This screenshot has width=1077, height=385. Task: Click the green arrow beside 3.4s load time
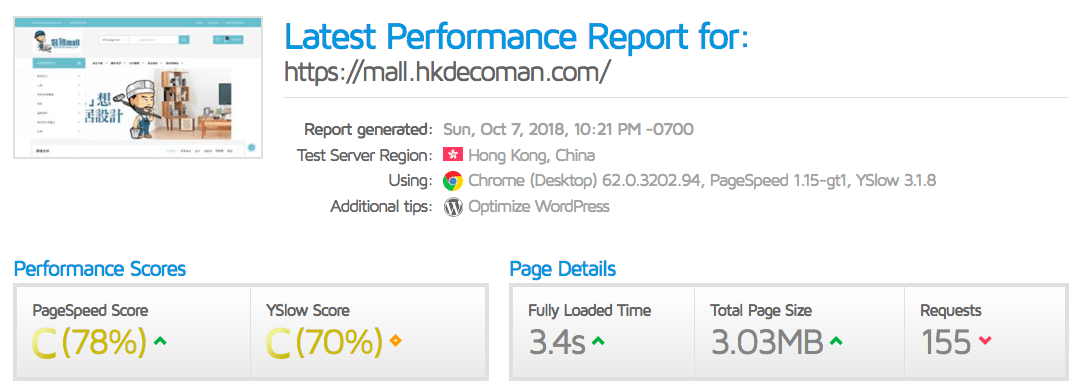[x=598, y=341]
